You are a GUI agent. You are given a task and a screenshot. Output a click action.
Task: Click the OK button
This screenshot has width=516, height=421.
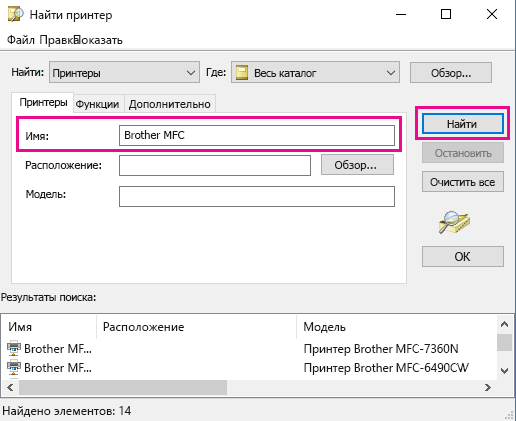coord(463,257)
